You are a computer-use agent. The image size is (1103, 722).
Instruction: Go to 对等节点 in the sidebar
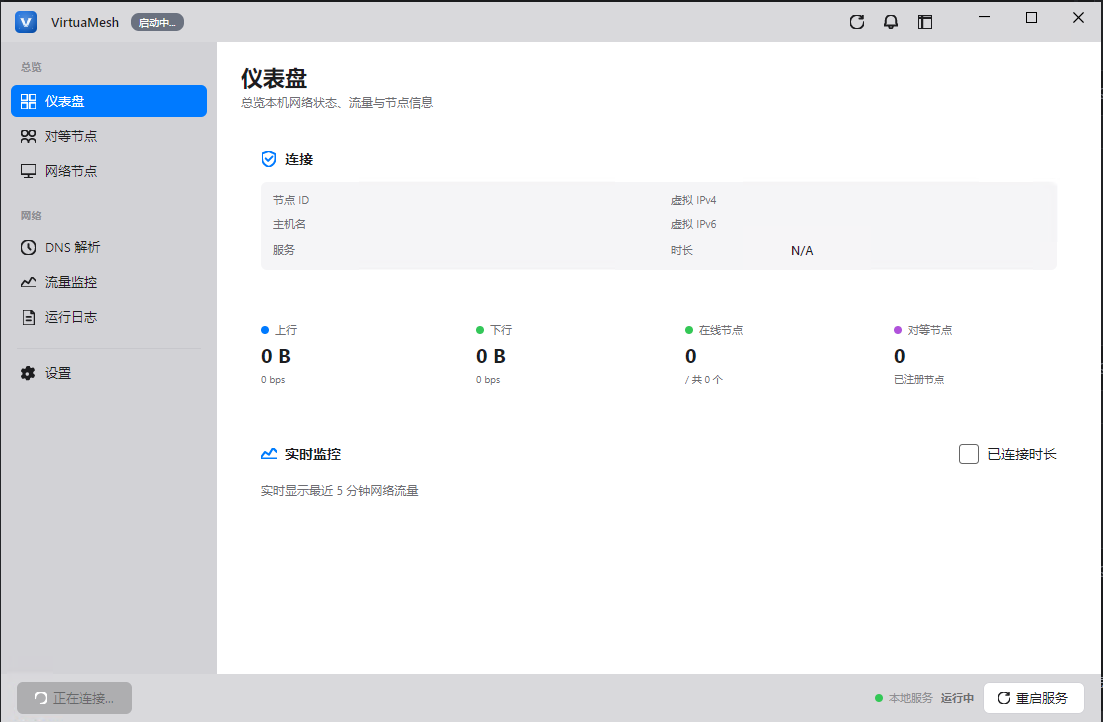[x=109, y=137]
